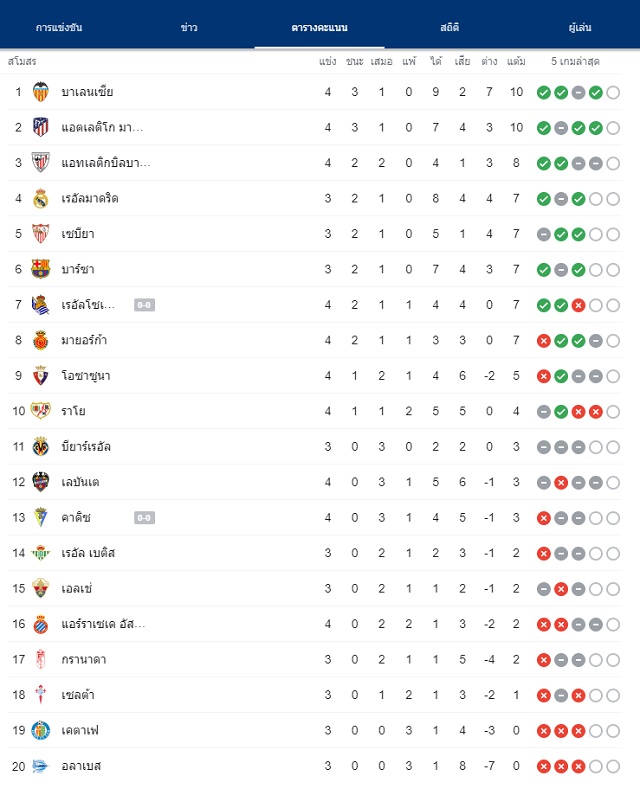Open team link บาเลนเซีย
The width and height of the screenshot is (640, 795).
coord(87,92)
